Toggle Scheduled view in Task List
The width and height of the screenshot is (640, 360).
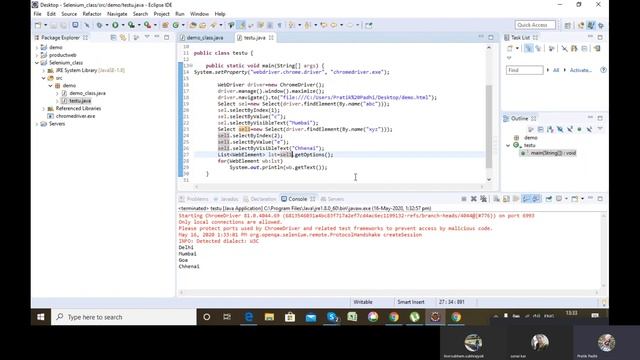[538, 49]
